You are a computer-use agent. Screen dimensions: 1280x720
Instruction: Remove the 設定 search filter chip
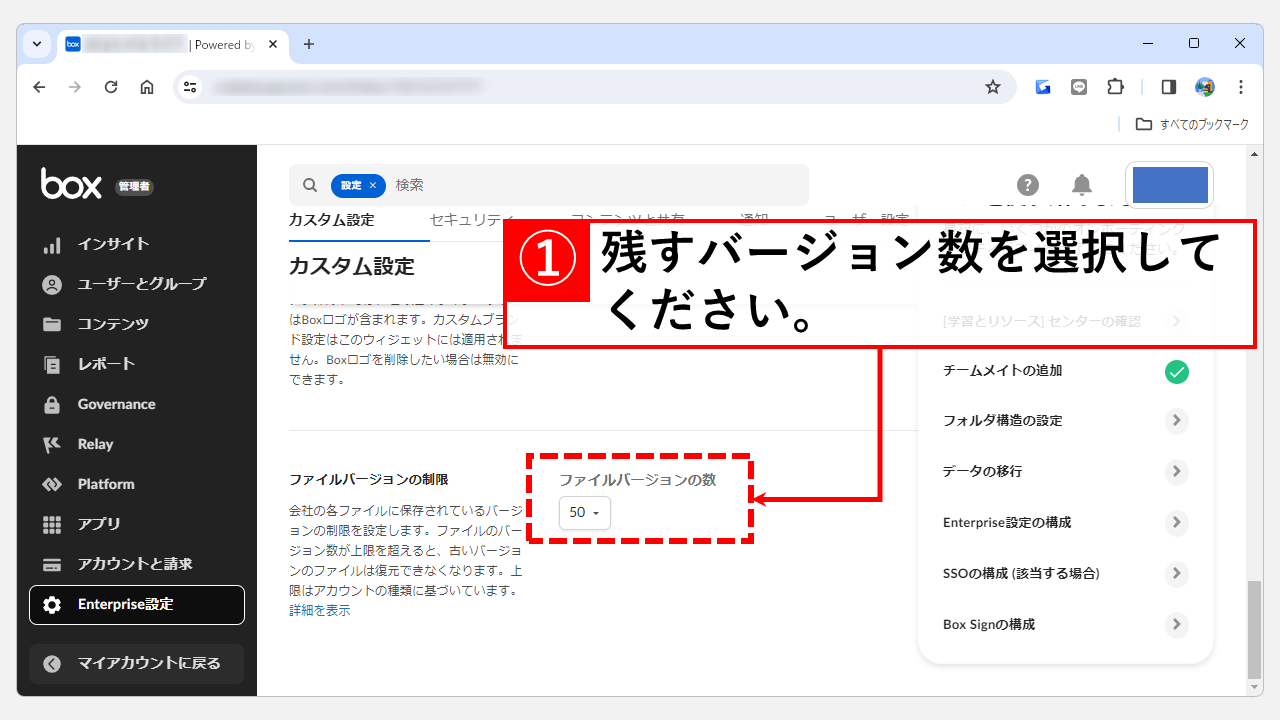373,185
